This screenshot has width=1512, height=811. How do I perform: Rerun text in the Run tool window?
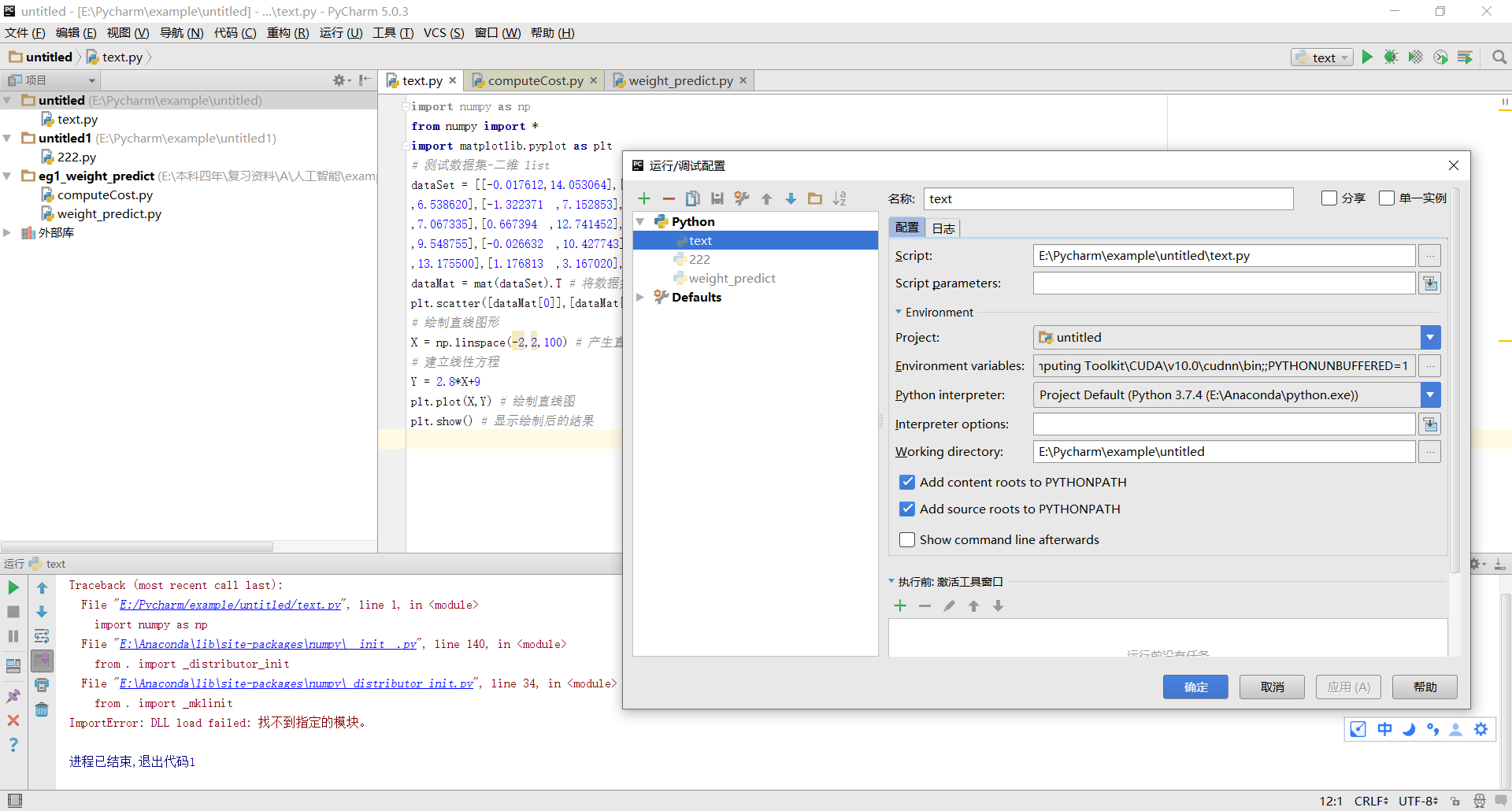[x=13, y=587]
